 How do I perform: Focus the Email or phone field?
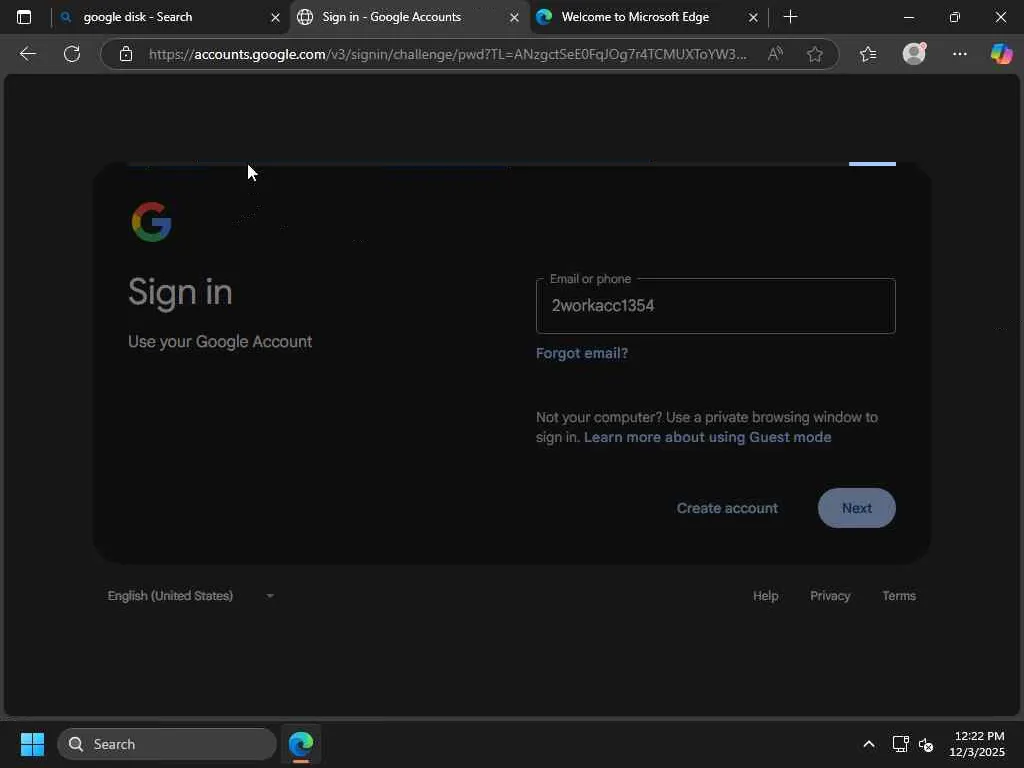click(x=716, y=306)
